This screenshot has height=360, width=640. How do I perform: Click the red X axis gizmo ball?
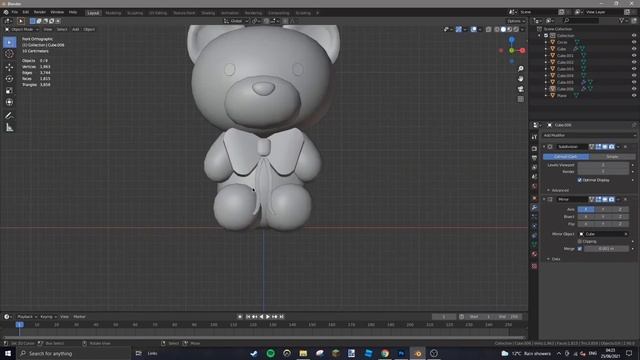click(x=522, y=50)
